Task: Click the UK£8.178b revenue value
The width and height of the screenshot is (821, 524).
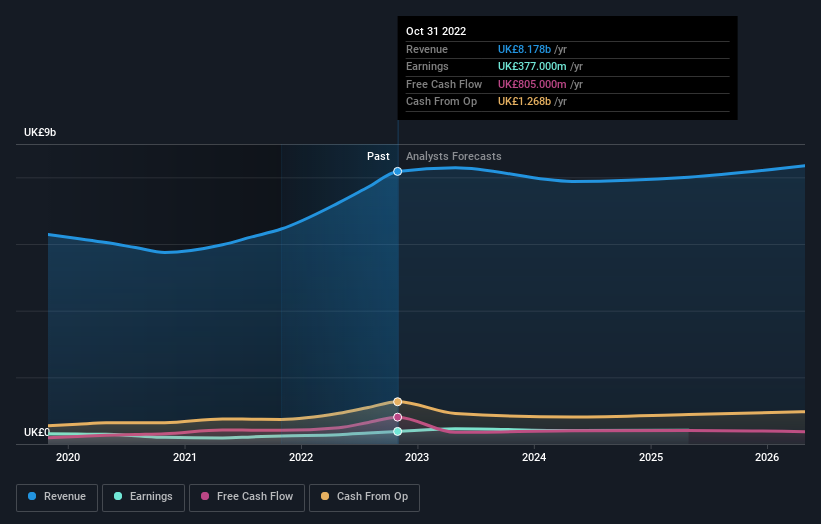Action: pyautogui.click(x=524, y=49)
